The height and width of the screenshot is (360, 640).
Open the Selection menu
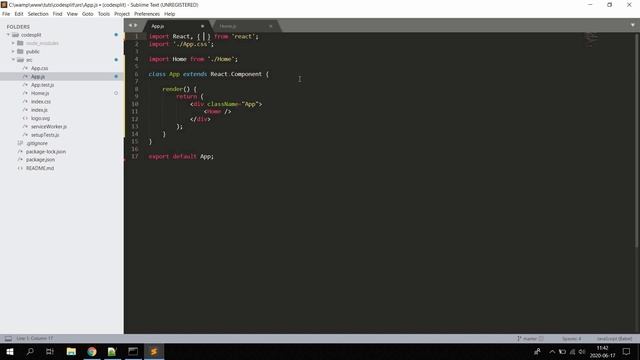[38, 14]
